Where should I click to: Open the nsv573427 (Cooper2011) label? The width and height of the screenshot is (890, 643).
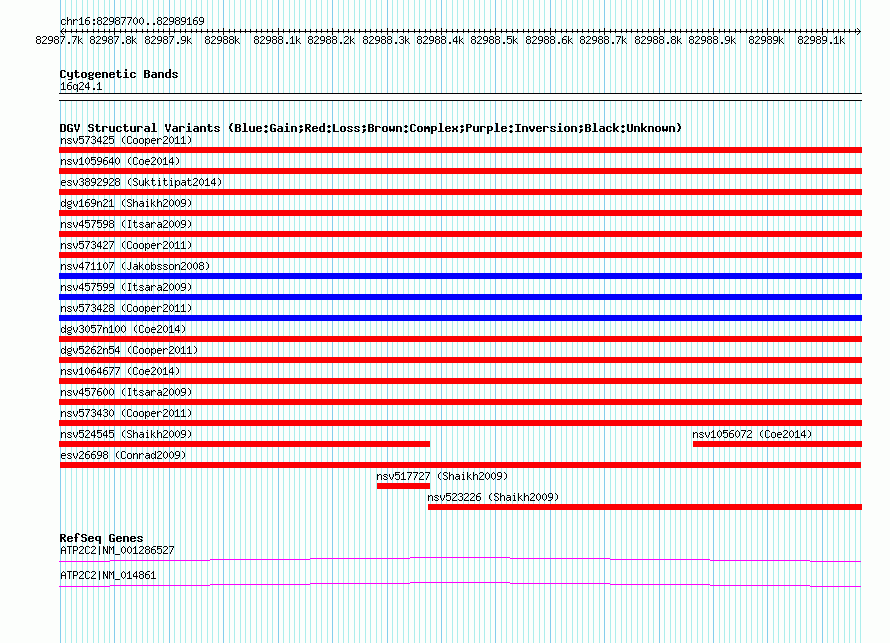click(x=126, y=245)
